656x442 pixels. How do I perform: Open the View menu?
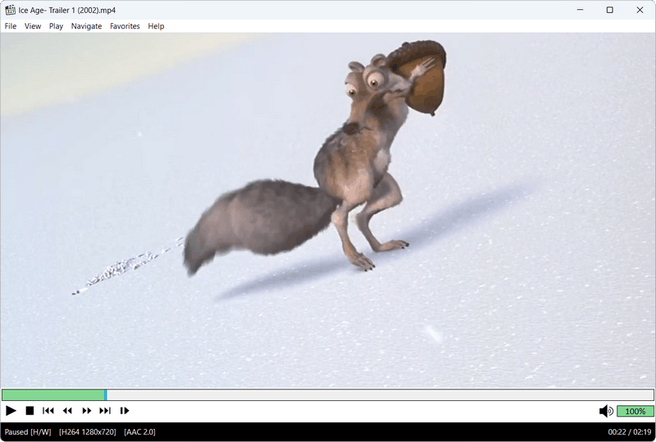(33, 26)
